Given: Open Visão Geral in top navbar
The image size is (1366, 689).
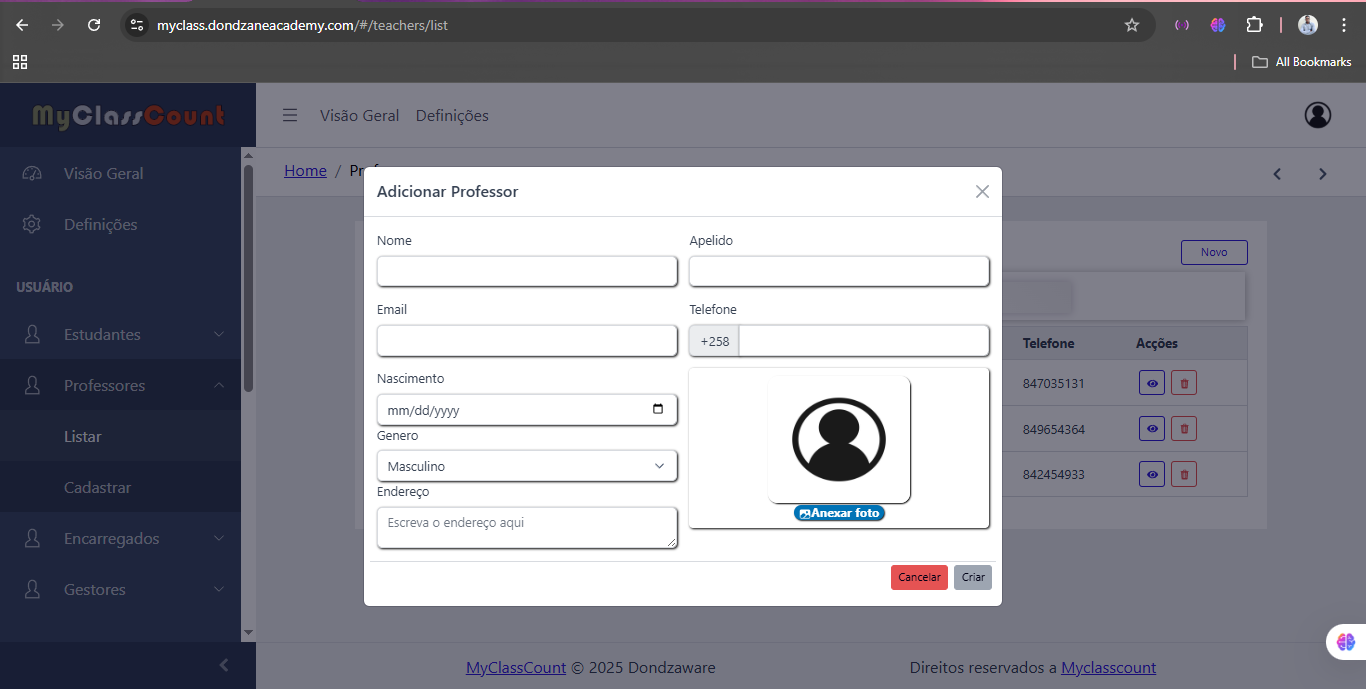Looking at the screenshot, I should 359,115.
